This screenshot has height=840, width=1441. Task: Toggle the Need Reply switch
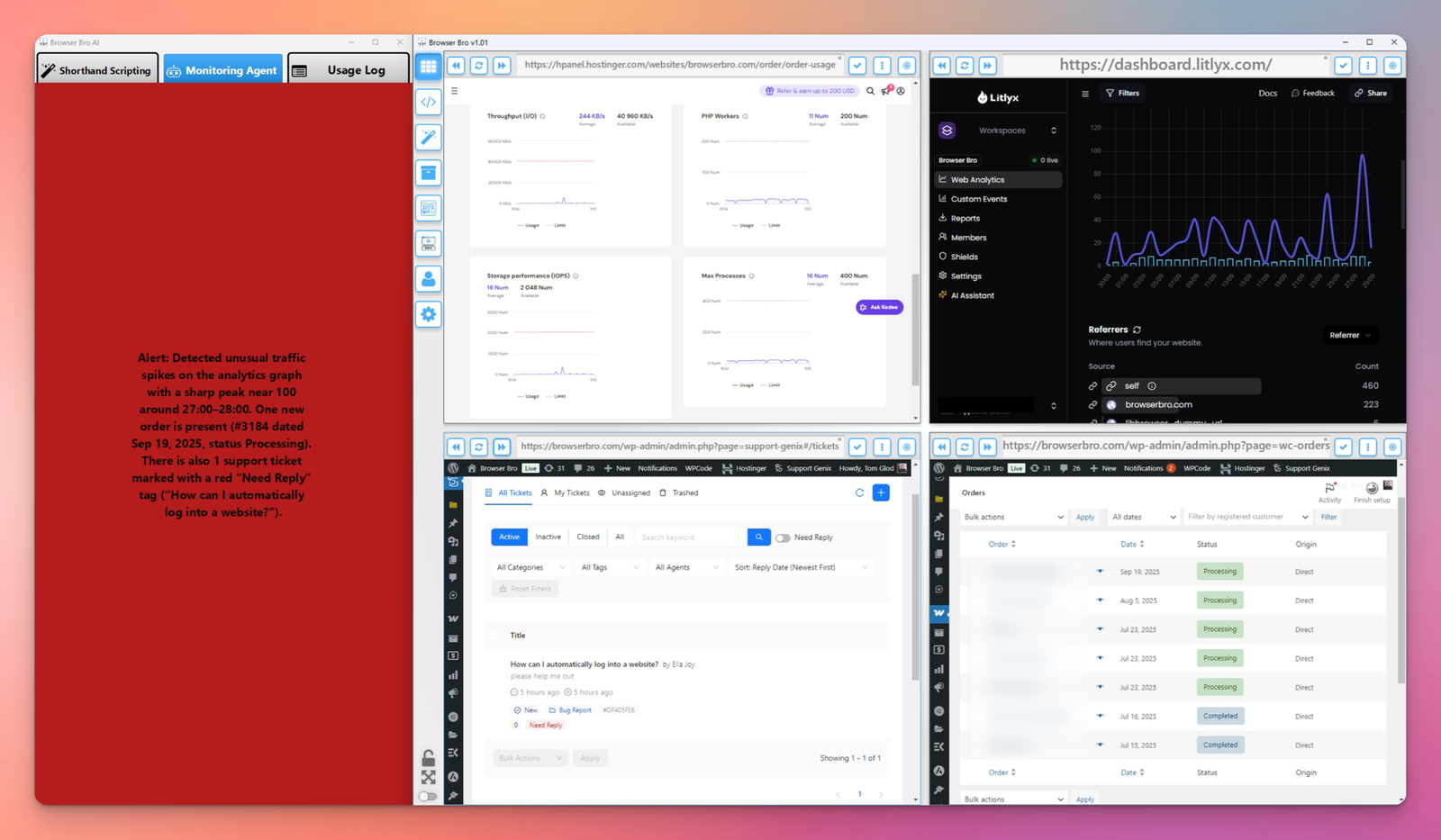point(783,537)
